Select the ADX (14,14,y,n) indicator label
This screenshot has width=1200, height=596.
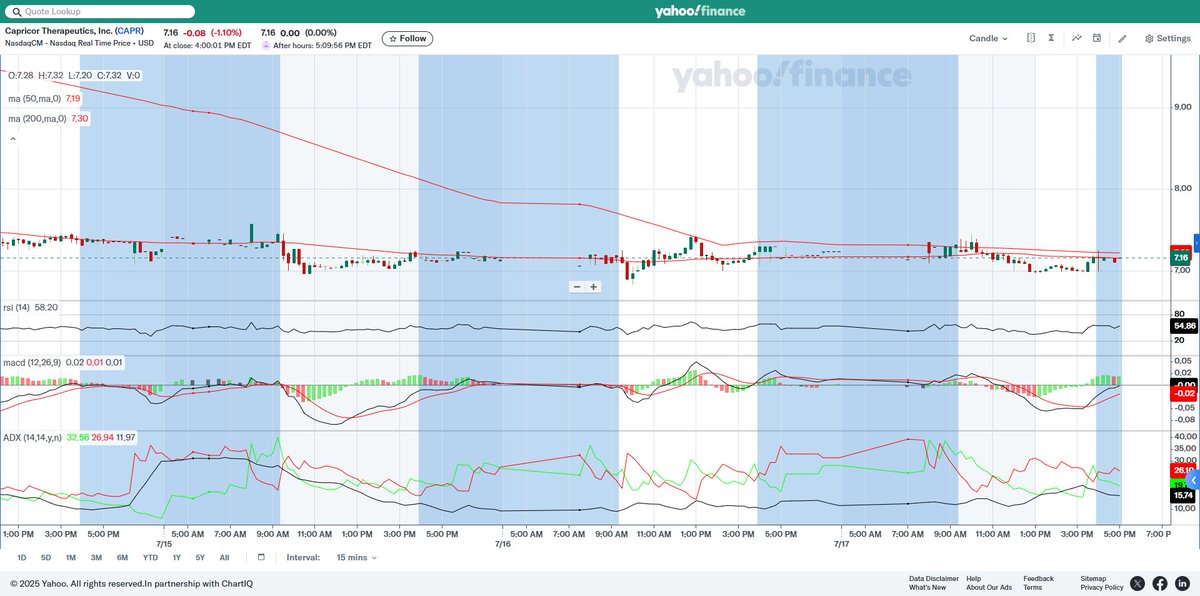[x=33, y=437]
